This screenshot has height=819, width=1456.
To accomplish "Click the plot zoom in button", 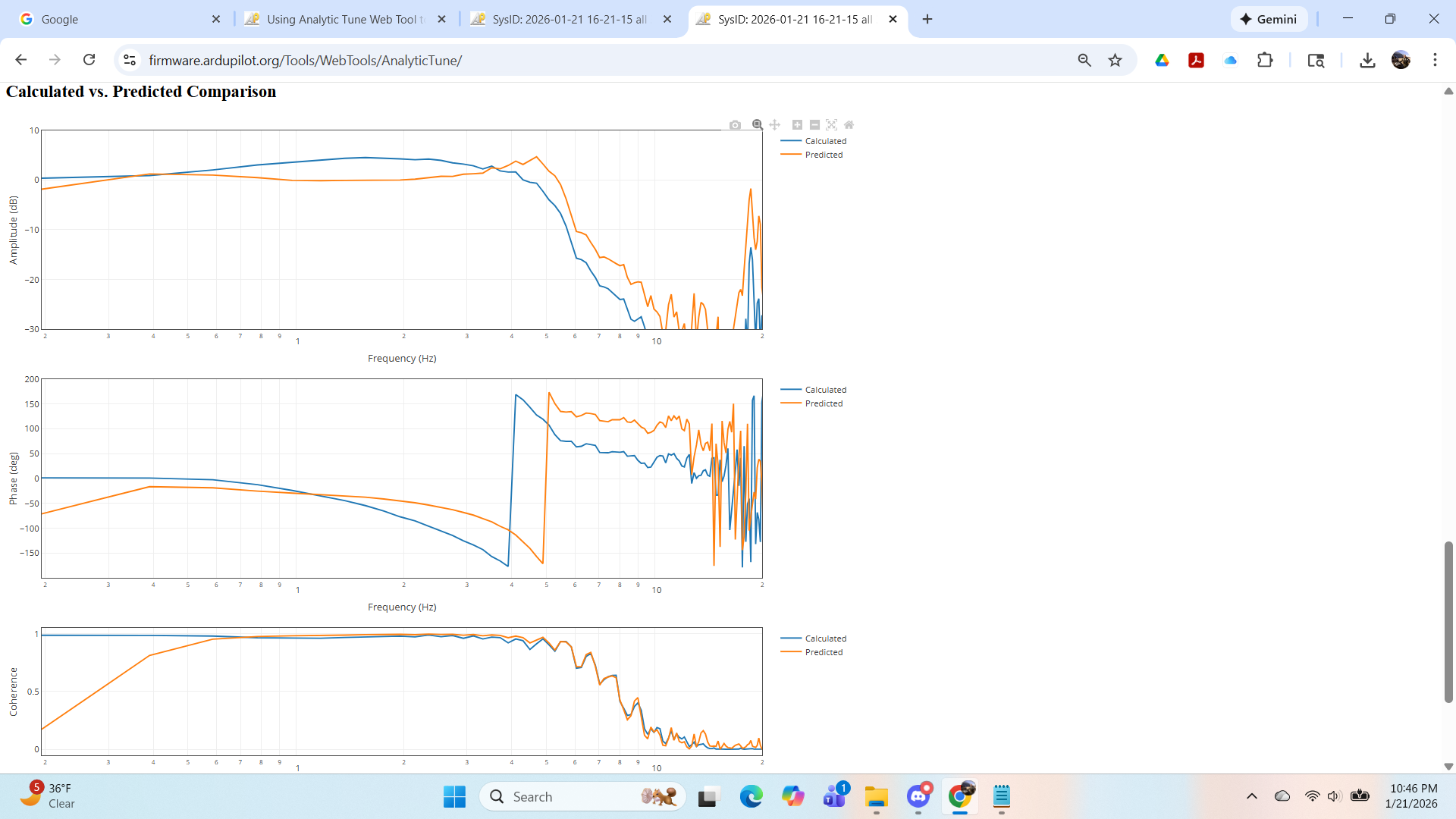I will (797, 125).
